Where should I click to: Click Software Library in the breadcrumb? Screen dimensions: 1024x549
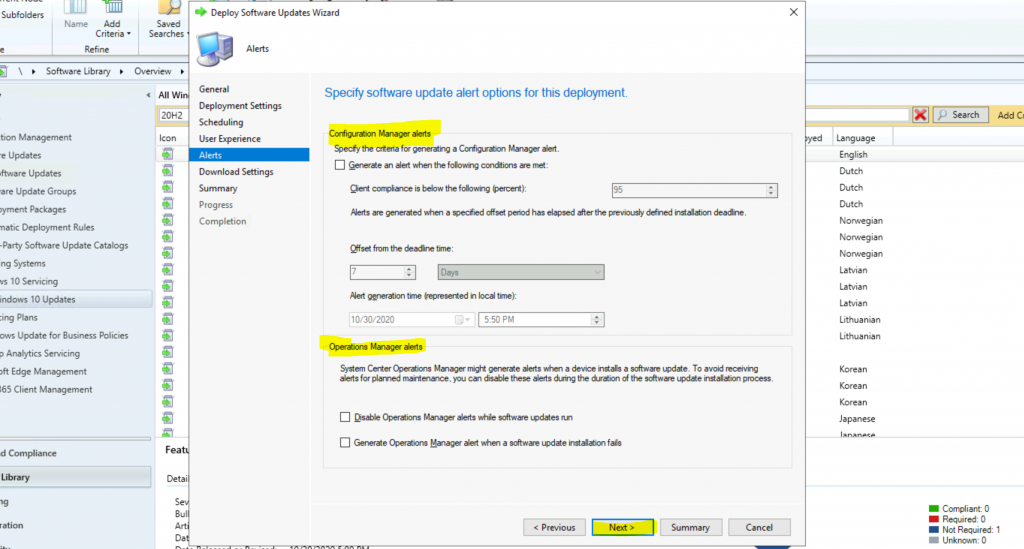pyautogui.click(x=78, y=71)
